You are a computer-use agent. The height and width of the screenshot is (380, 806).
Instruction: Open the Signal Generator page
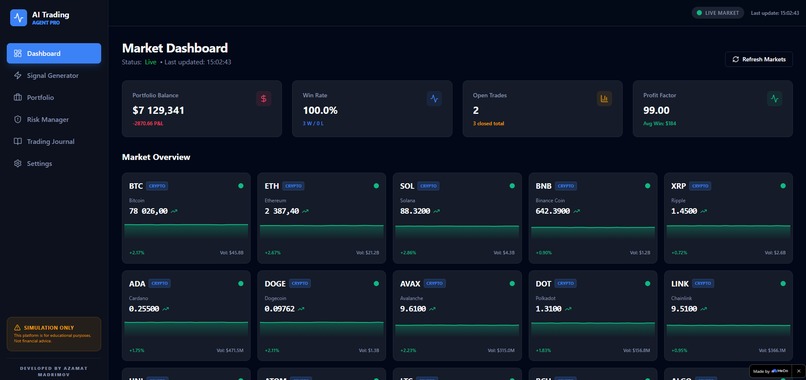point(54,76)
